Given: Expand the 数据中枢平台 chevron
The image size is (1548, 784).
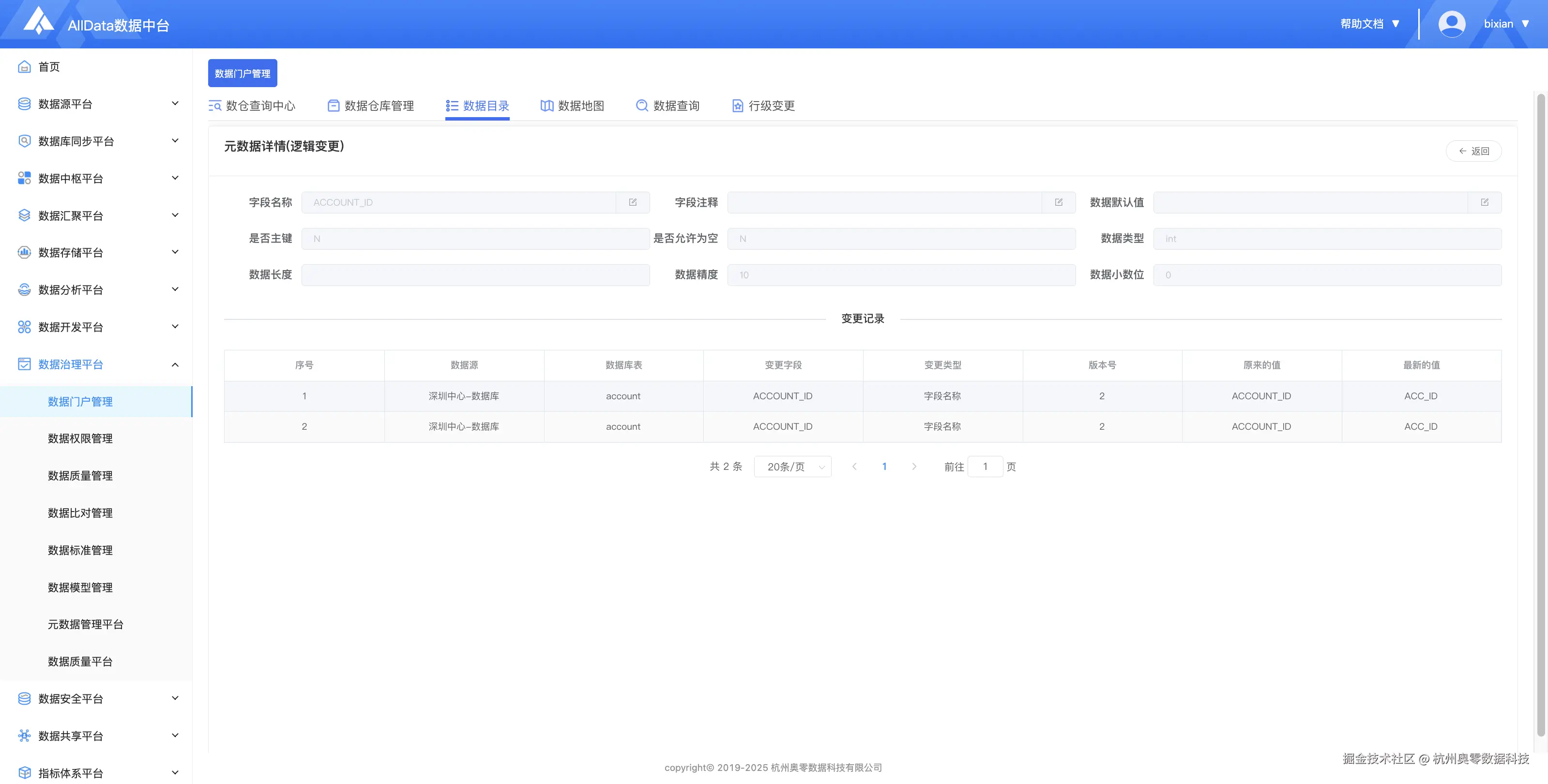Looking at the screenshot, I should (x=176, y=179).
